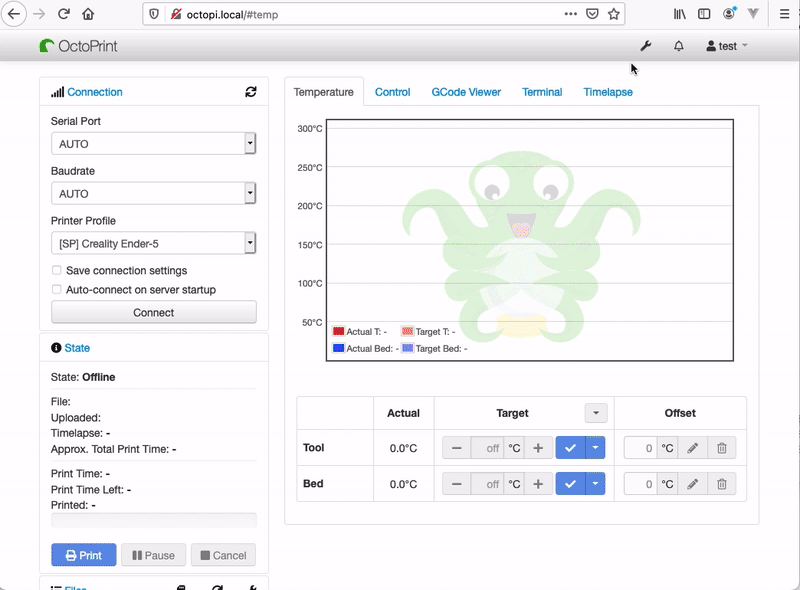Screen dimensions: 800x590
Task: Open the Serial Port dropdown
Action: [153, 144]
